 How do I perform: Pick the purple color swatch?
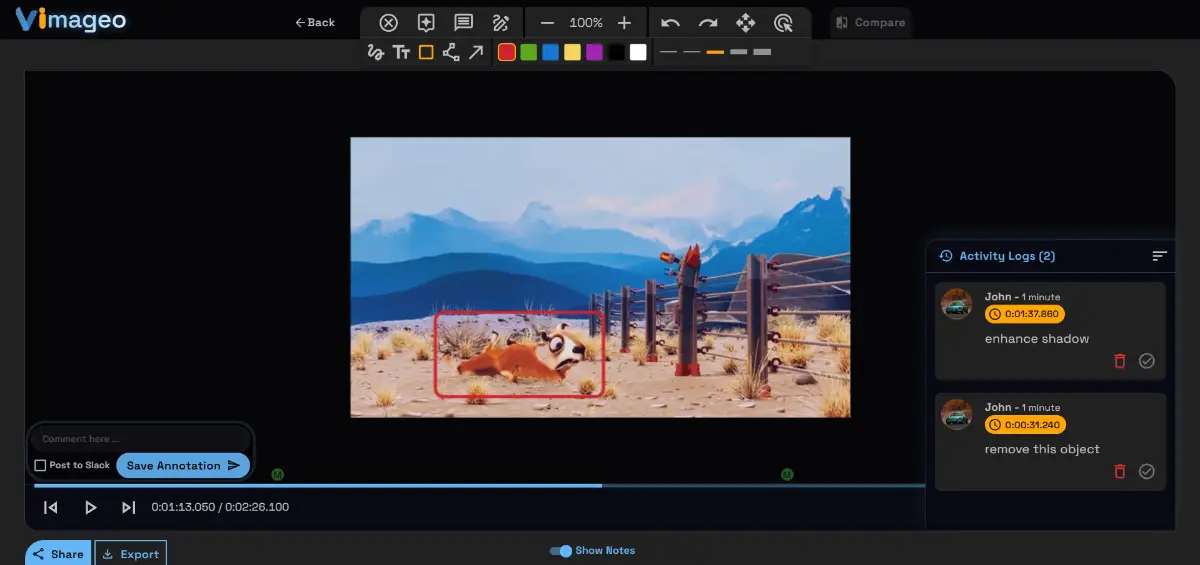(594, 52)
